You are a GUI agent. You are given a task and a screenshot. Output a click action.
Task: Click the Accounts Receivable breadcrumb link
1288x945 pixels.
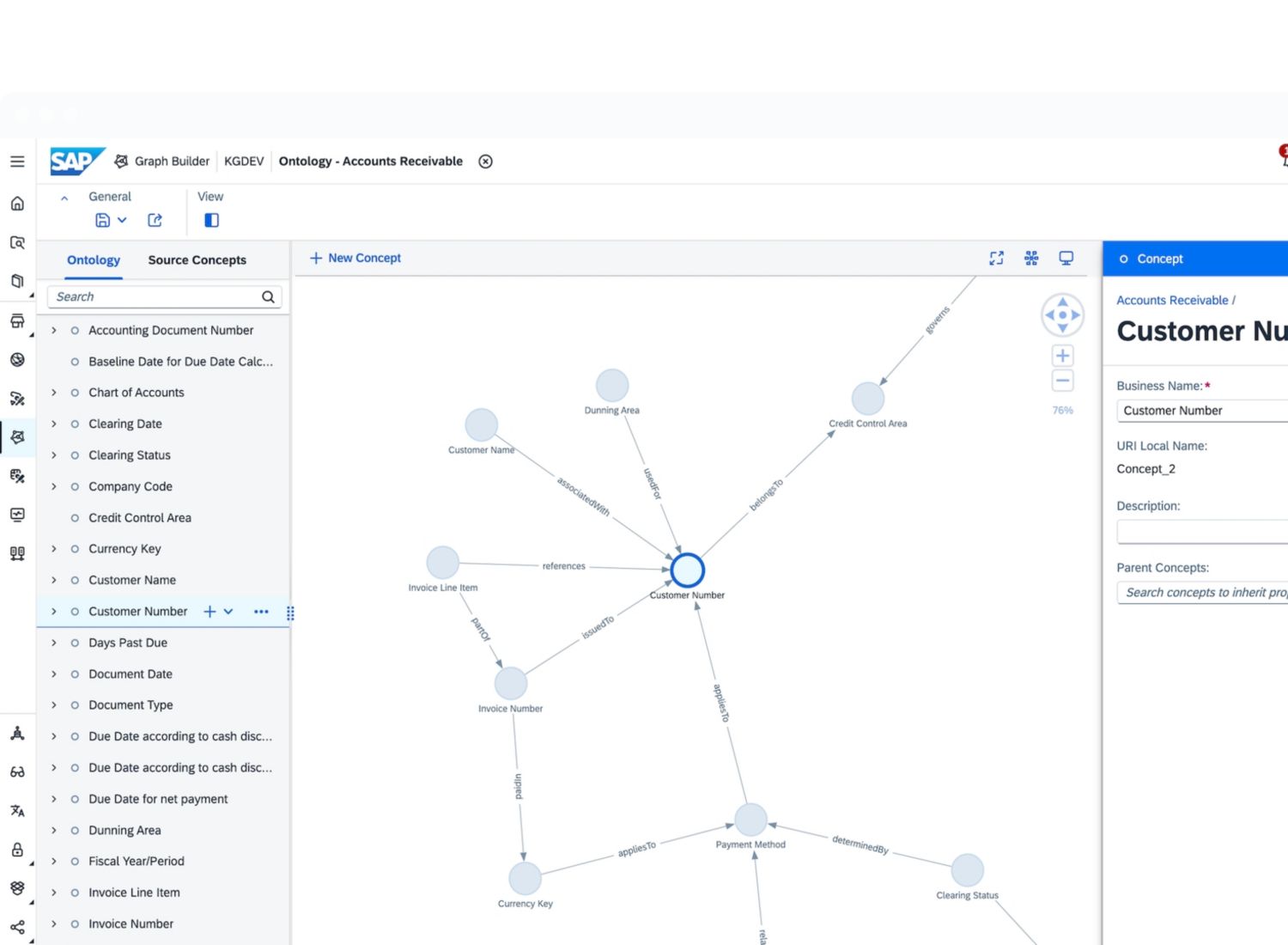[x=1172, y=301]
